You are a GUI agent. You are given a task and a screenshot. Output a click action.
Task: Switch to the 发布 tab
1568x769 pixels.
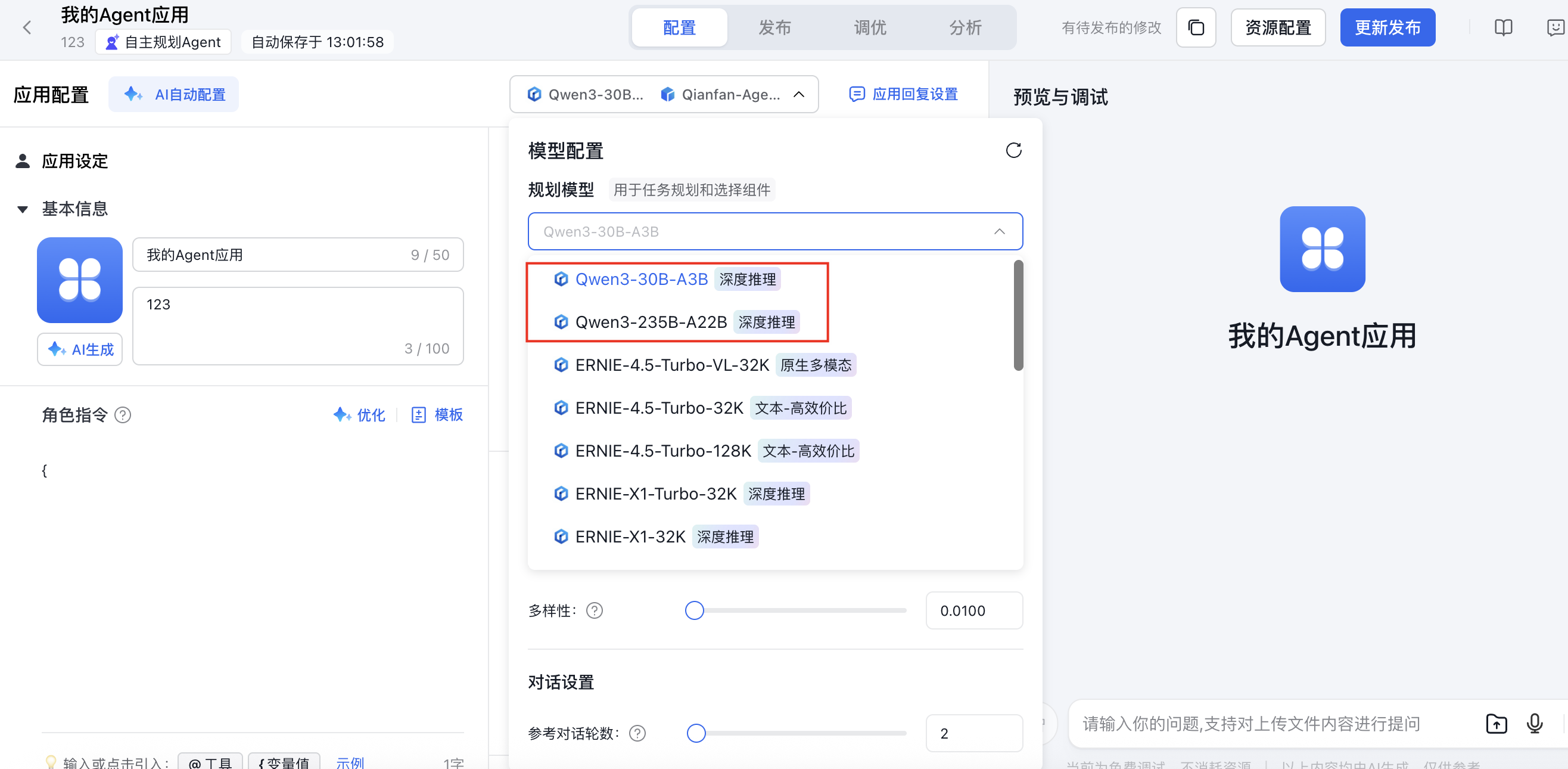point(774,27)
